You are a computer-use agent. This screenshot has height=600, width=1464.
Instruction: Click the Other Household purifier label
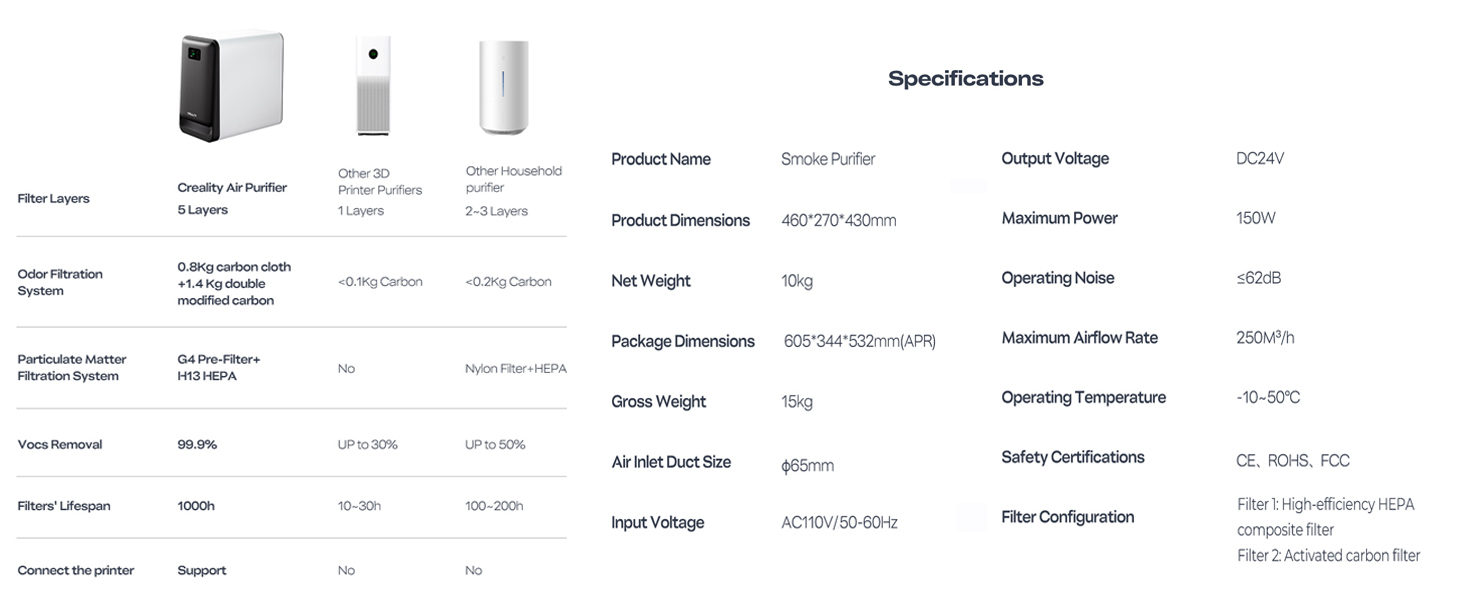tap(513, 179)
